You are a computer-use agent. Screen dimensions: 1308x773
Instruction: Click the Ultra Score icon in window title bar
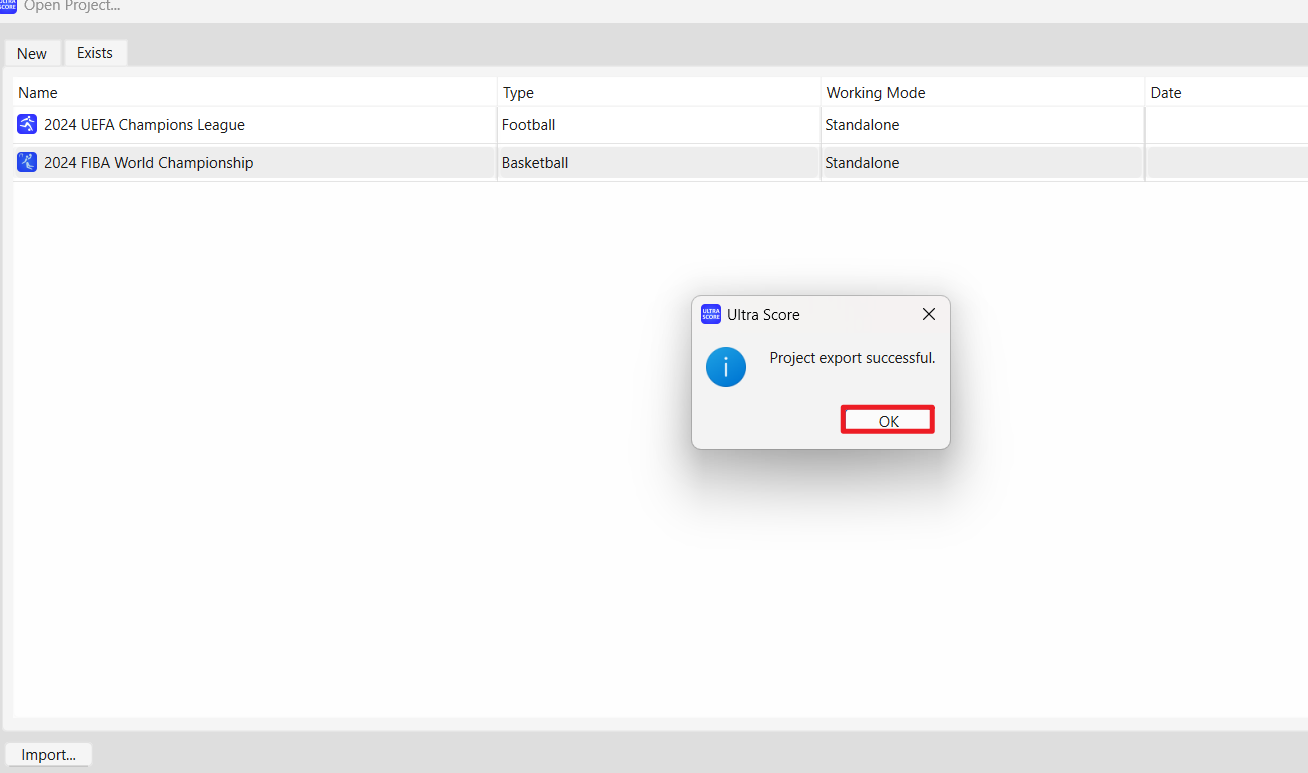pos(8,6)
